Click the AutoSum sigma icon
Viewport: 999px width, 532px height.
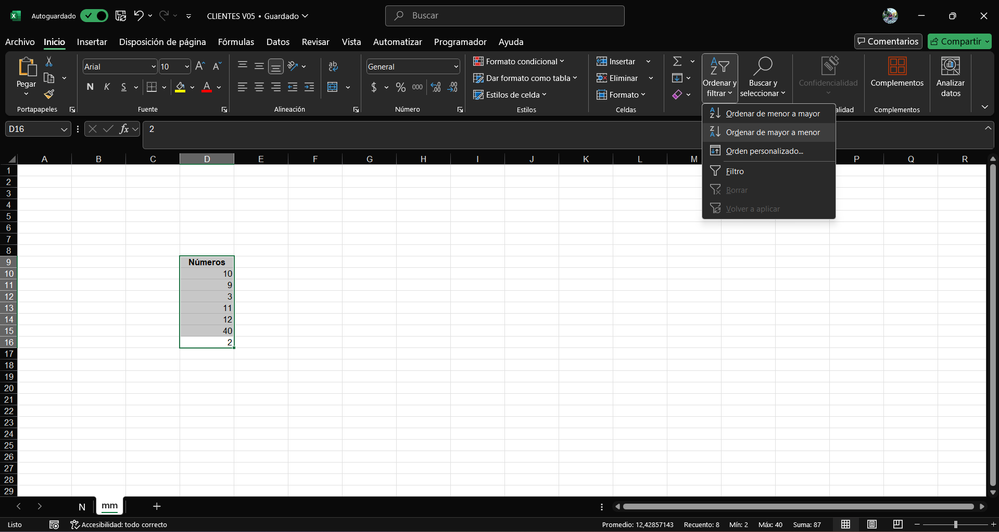pos(677,62)
